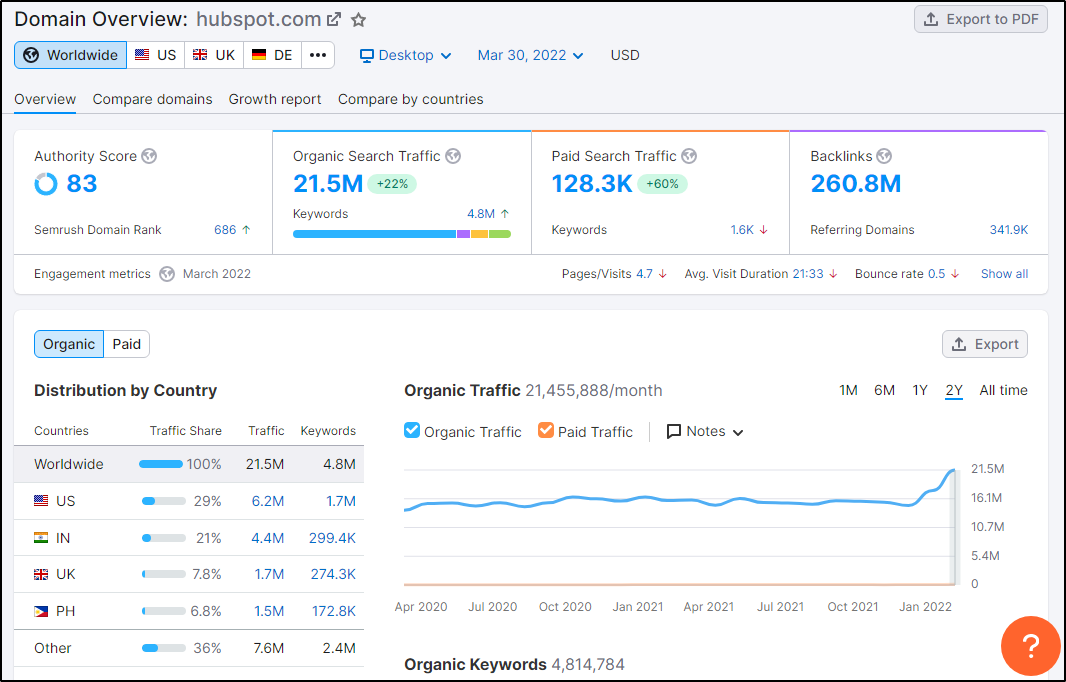Click the orange help question mark button

(x=1030, y=646)
